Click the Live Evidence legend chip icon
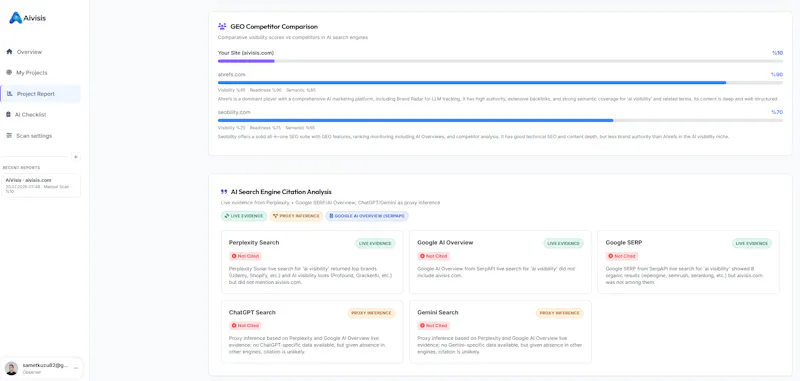This screenshot has width=800, height=381. 227,216
